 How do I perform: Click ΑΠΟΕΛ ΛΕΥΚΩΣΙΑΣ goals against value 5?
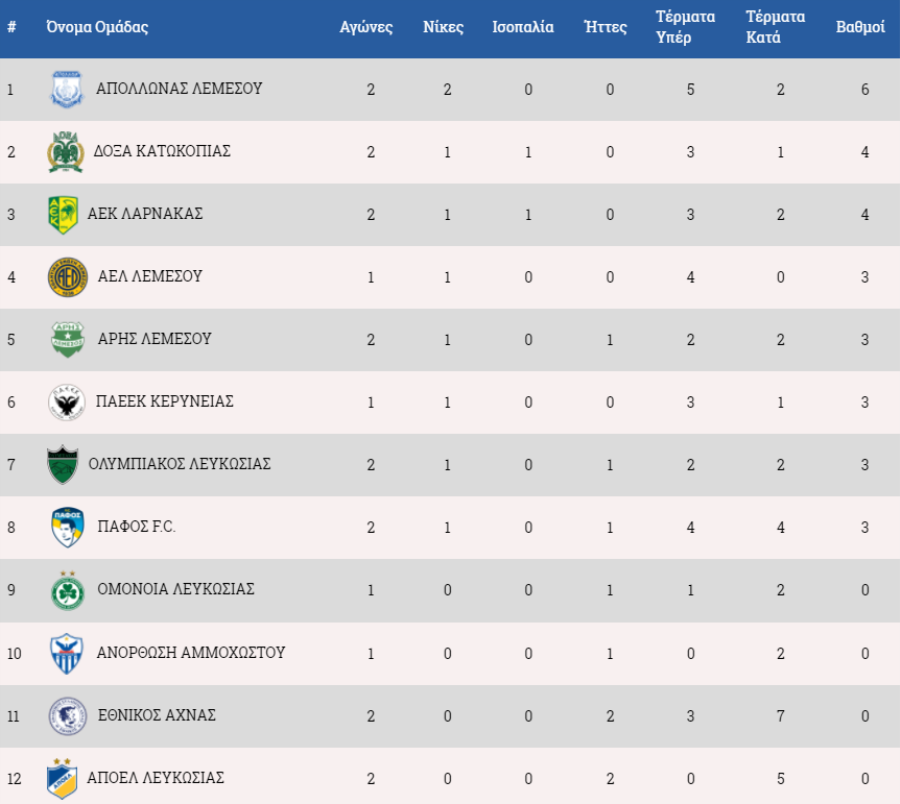[781, 779]
